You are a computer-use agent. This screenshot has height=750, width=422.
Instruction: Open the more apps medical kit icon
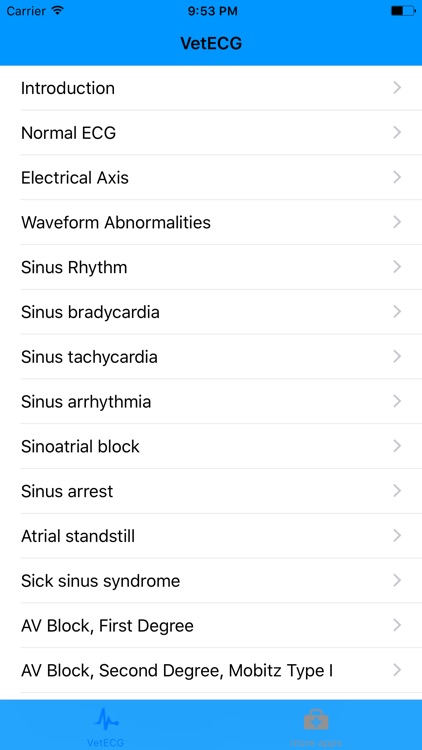(x=316, y=720)
